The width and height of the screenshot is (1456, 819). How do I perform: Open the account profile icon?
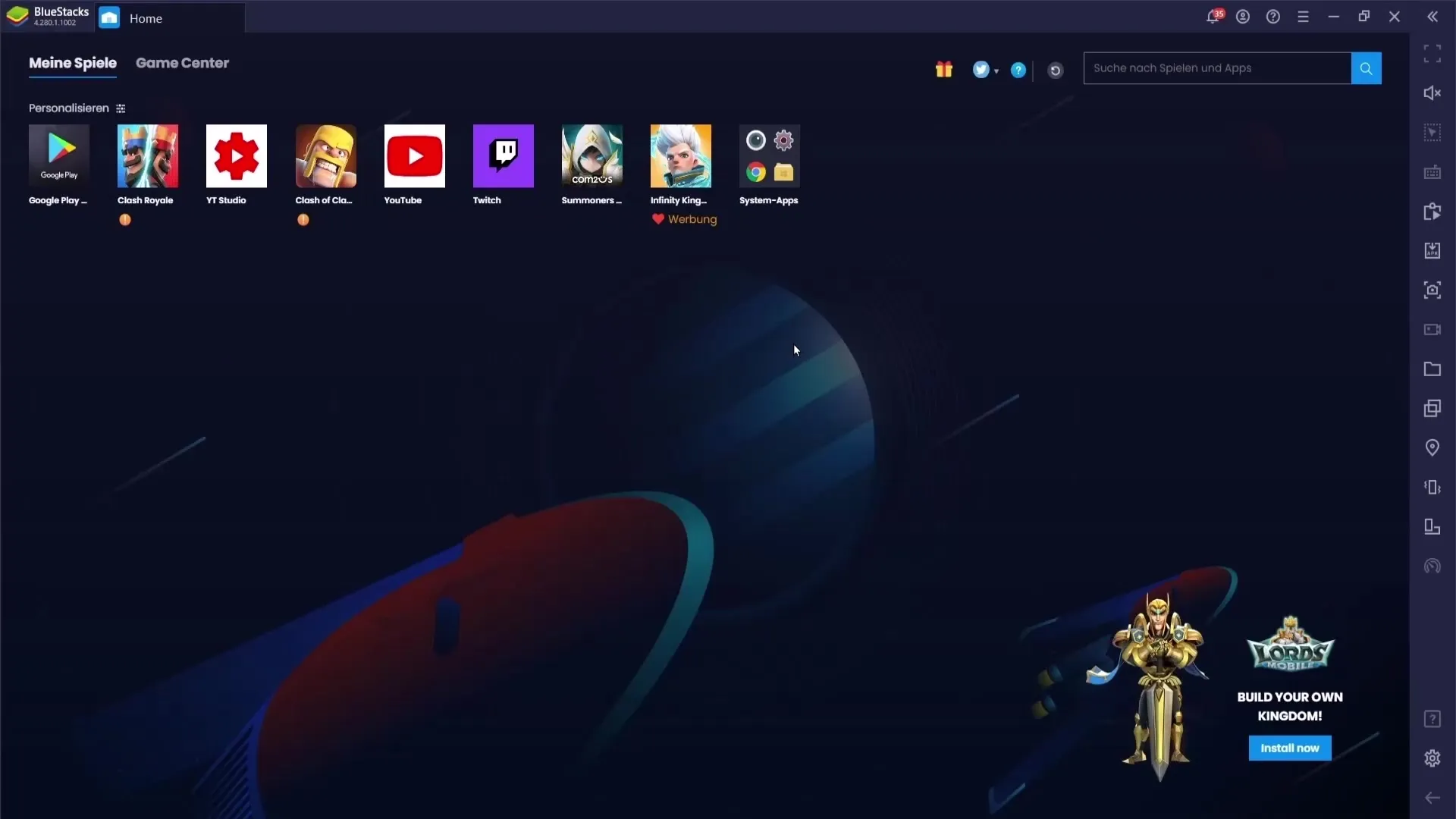[x=1242, y=17]
